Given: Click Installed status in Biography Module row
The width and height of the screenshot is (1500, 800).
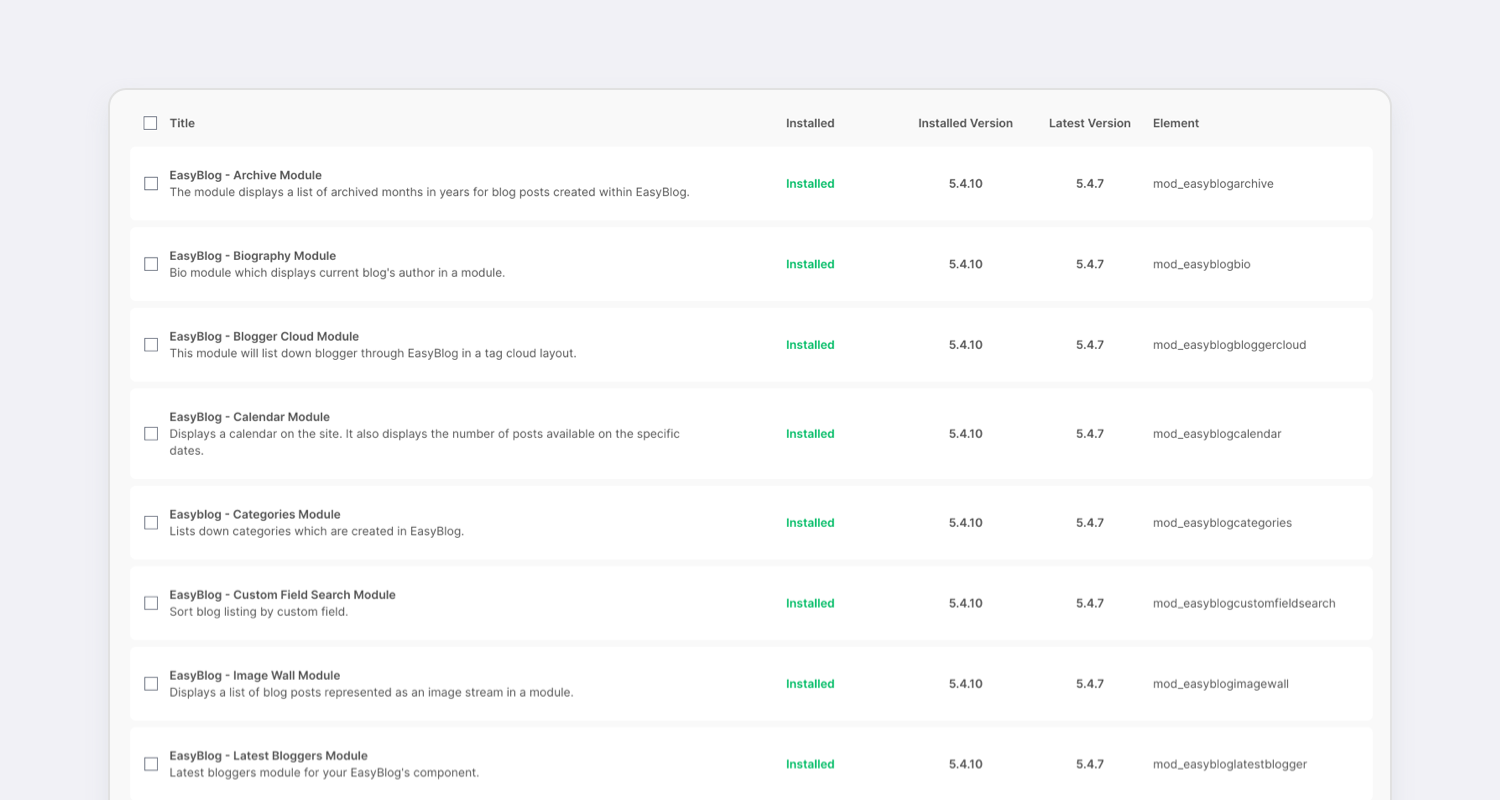Looking at the screenshot, I should click(x=810, y=264).
